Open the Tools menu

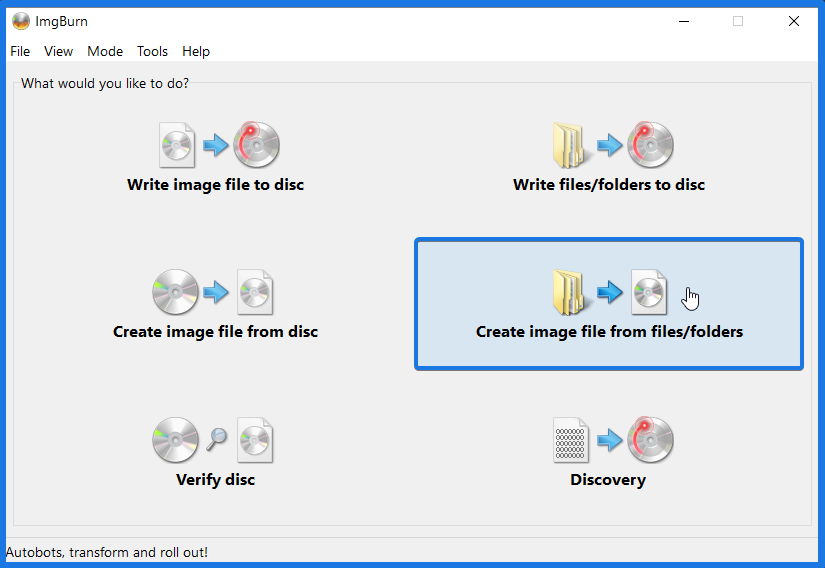(152, 52)
